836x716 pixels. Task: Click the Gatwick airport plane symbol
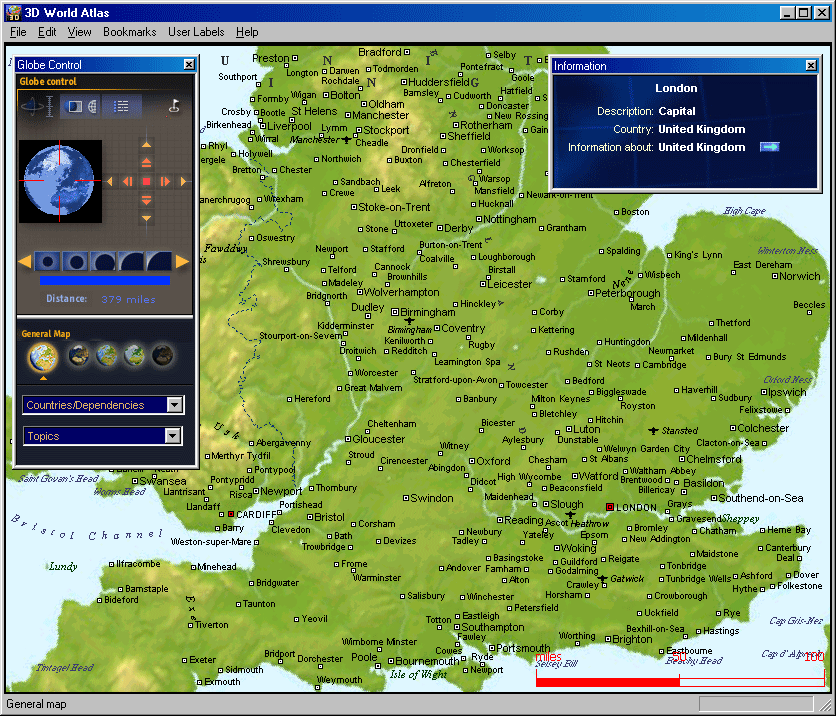pos(602,579)
